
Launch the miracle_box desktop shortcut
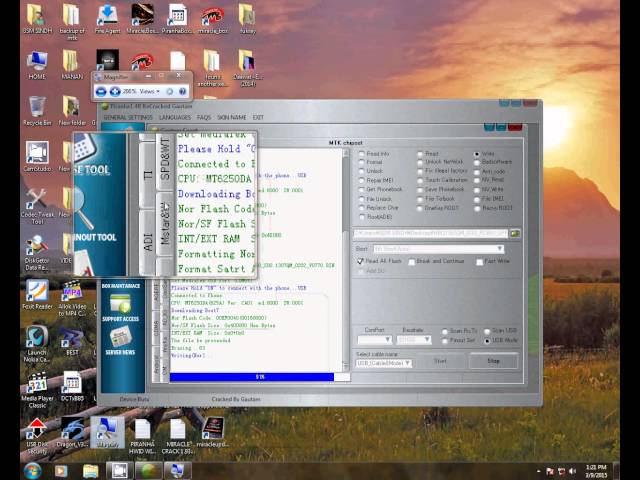212,18
